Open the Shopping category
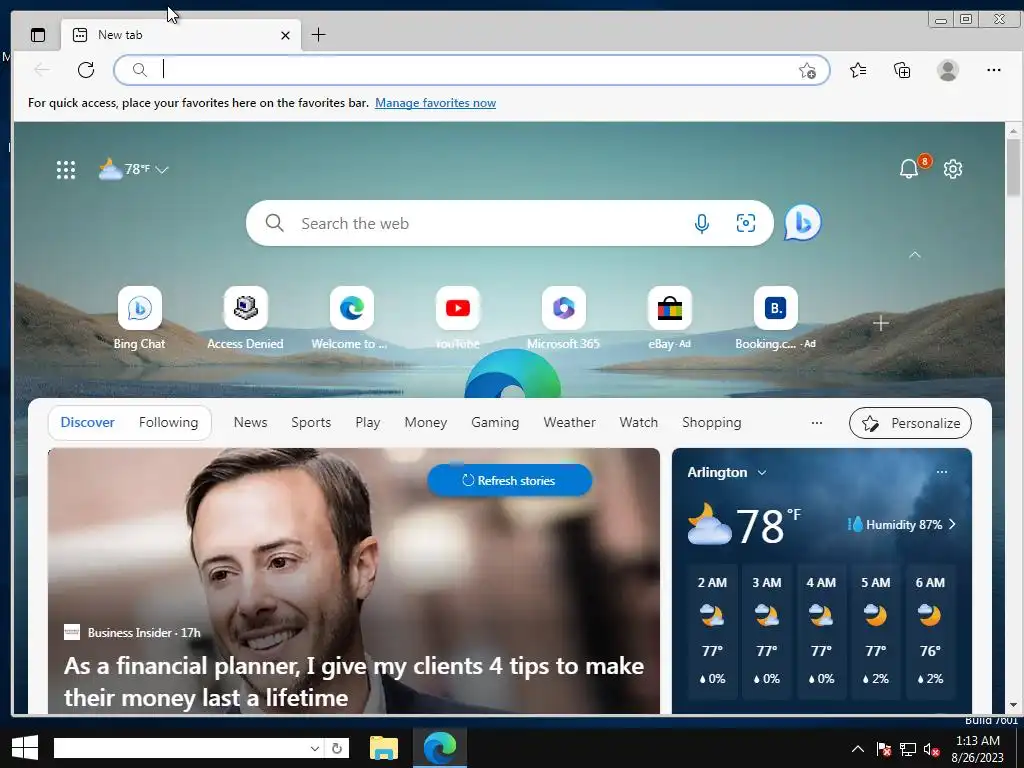The image size is (1024, 768). pyautogui.click(x=712, y=423)
